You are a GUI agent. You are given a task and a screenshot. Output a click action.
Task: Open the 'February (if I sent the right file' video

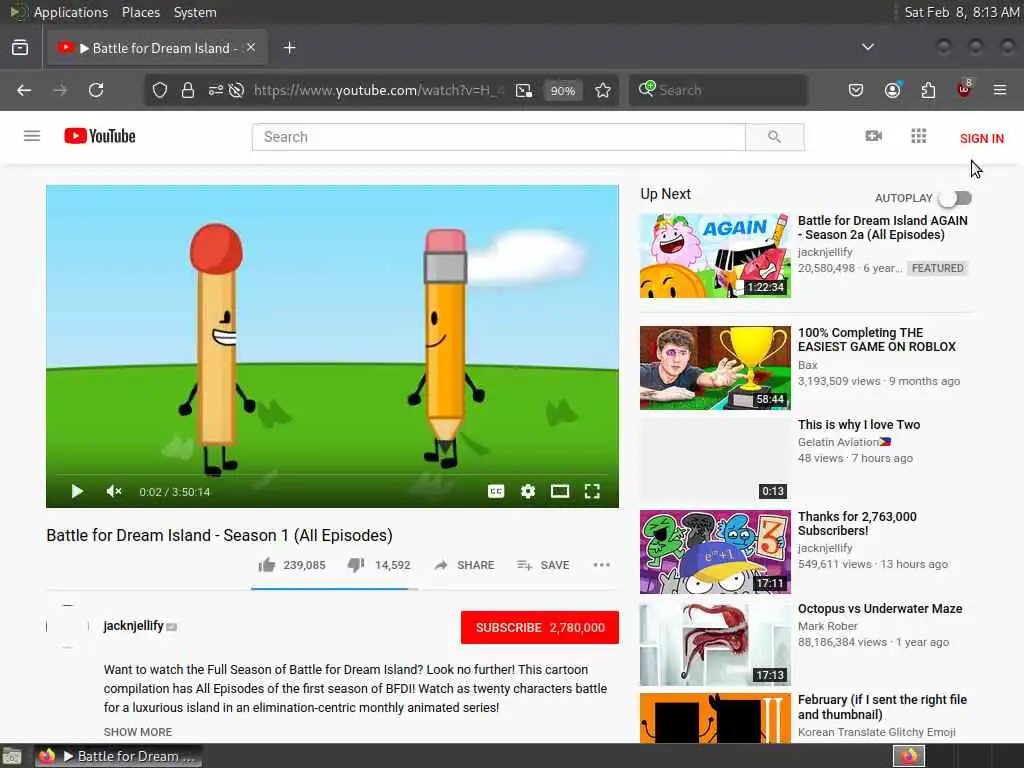882,707
